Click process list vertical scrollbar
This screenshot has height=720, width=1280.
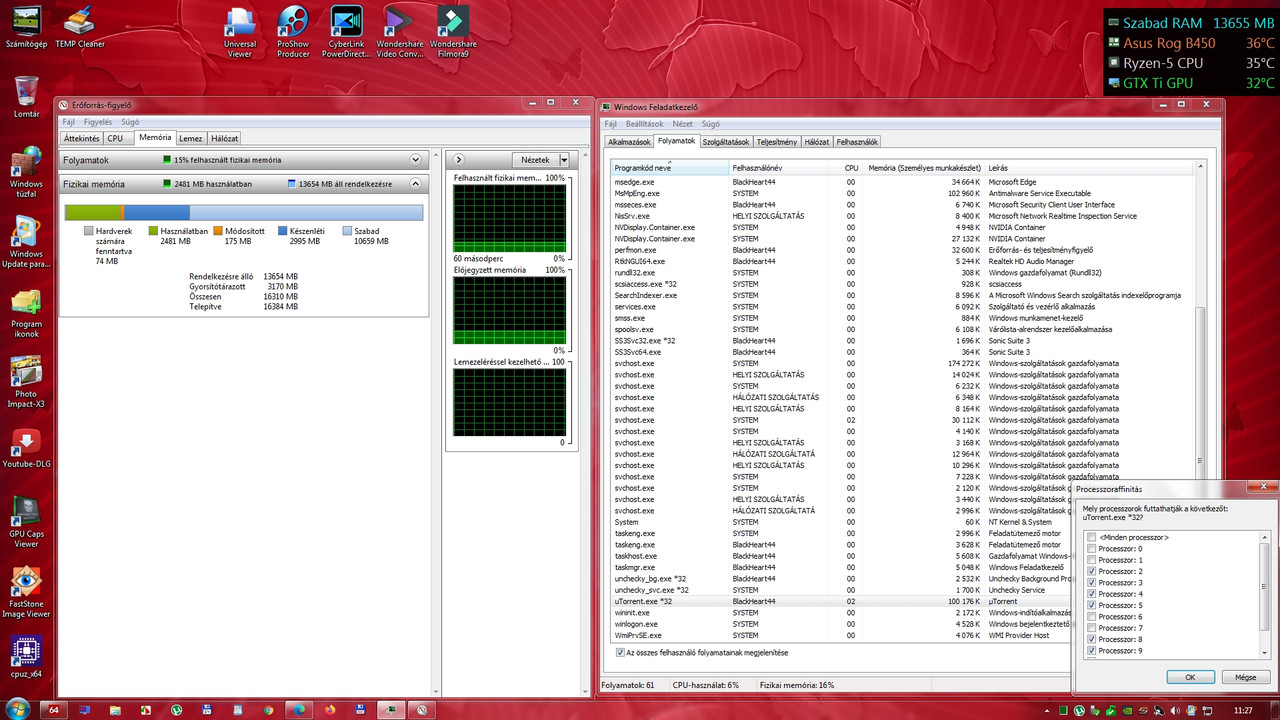tap(1202, 393)
